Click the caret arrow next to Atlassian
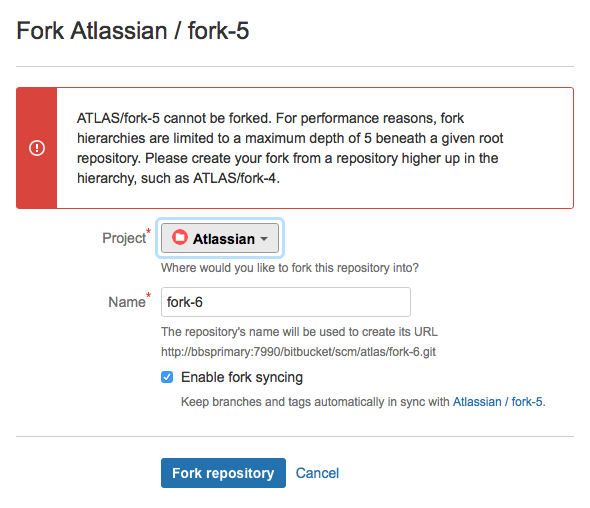 point(264,239)
